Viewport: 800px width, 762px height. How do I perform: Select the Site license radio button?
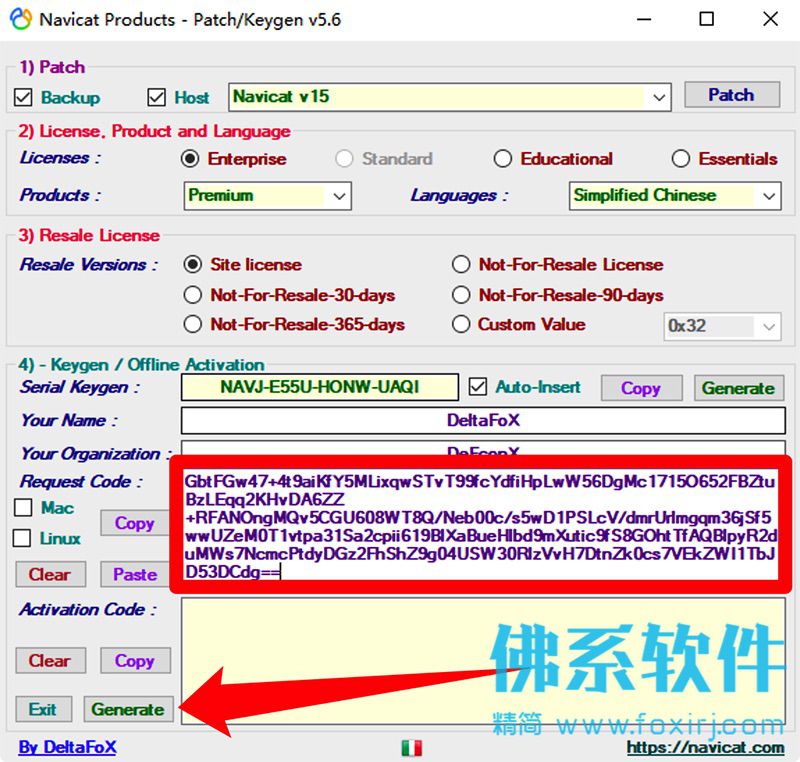coord(192,264)
